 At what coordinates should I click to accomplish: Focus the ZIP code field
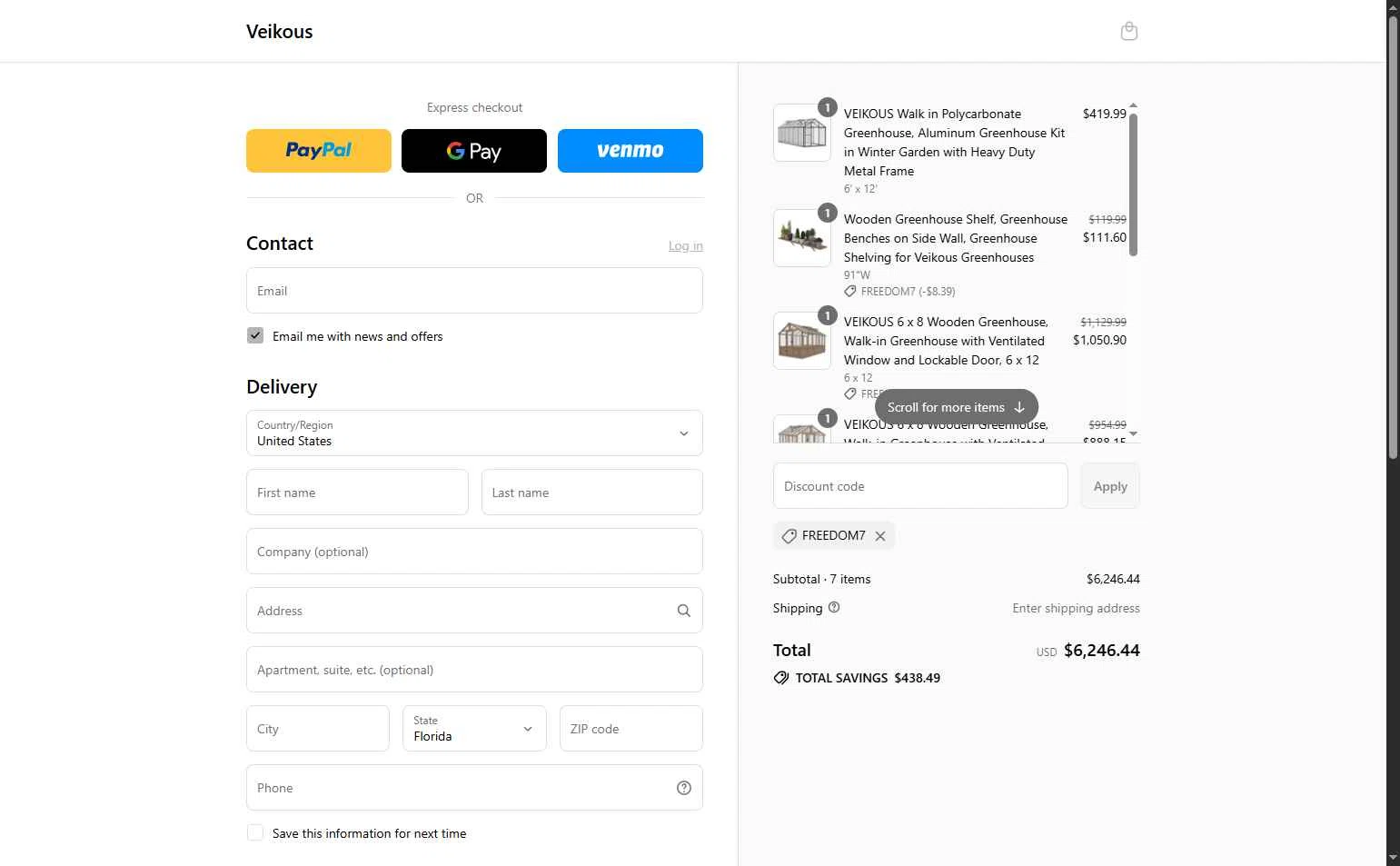point(631,729)
